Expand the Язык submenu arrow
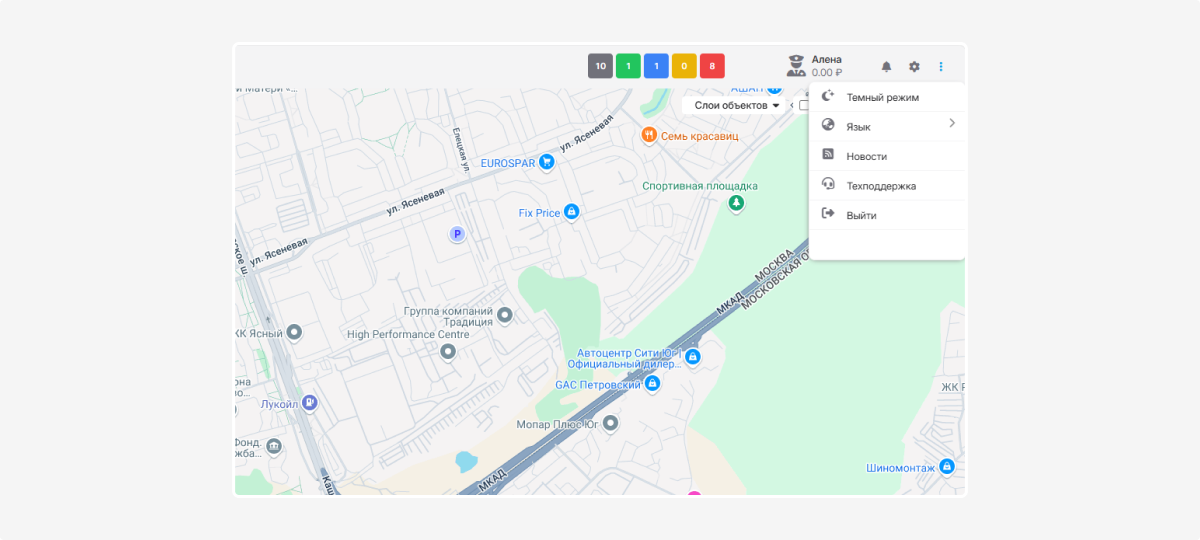The height and width of the screenshot is (540, 1200). [x=952, y=124]
